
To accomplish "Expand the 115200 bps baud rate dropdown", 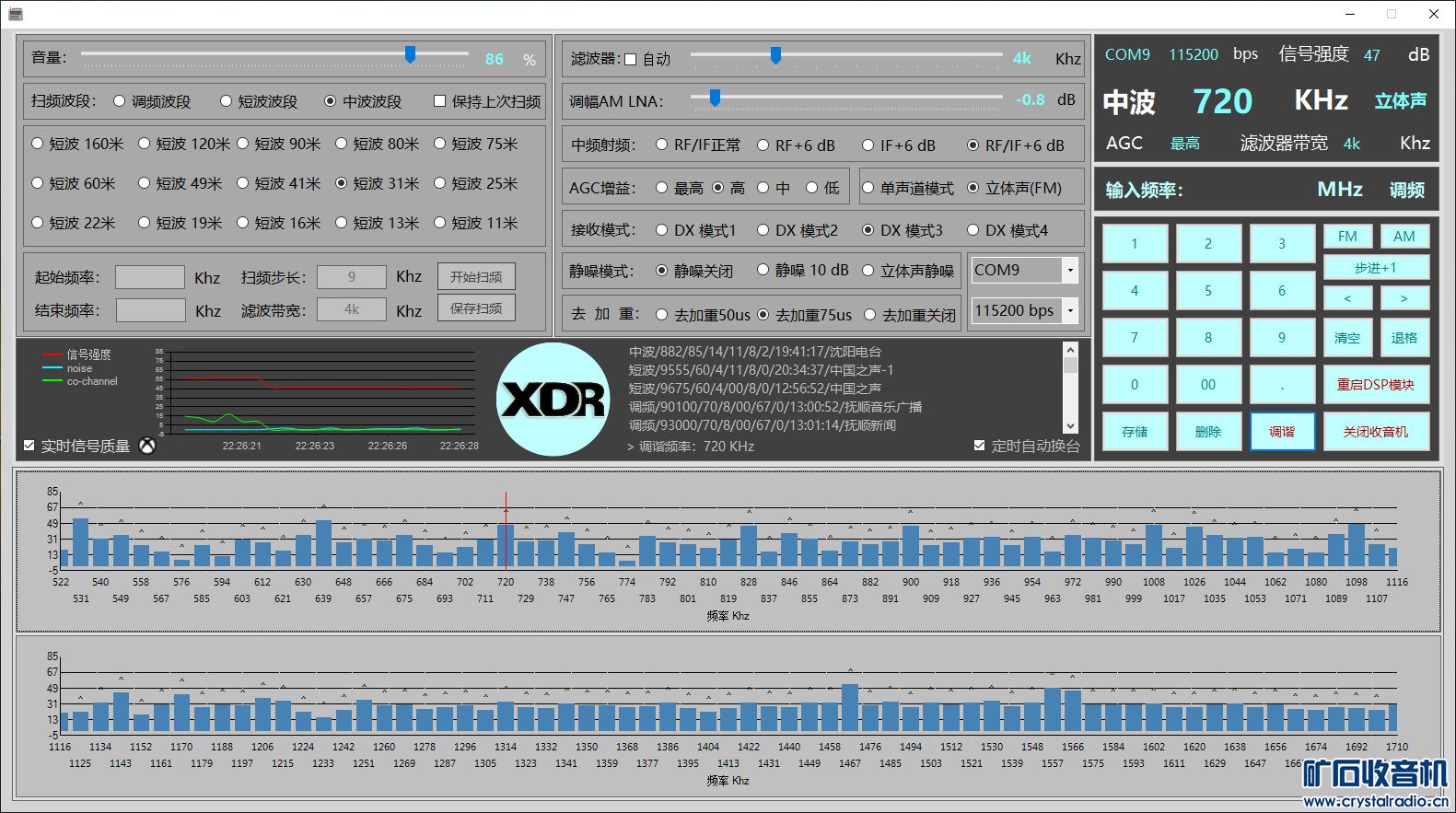I will (1070, 311).
